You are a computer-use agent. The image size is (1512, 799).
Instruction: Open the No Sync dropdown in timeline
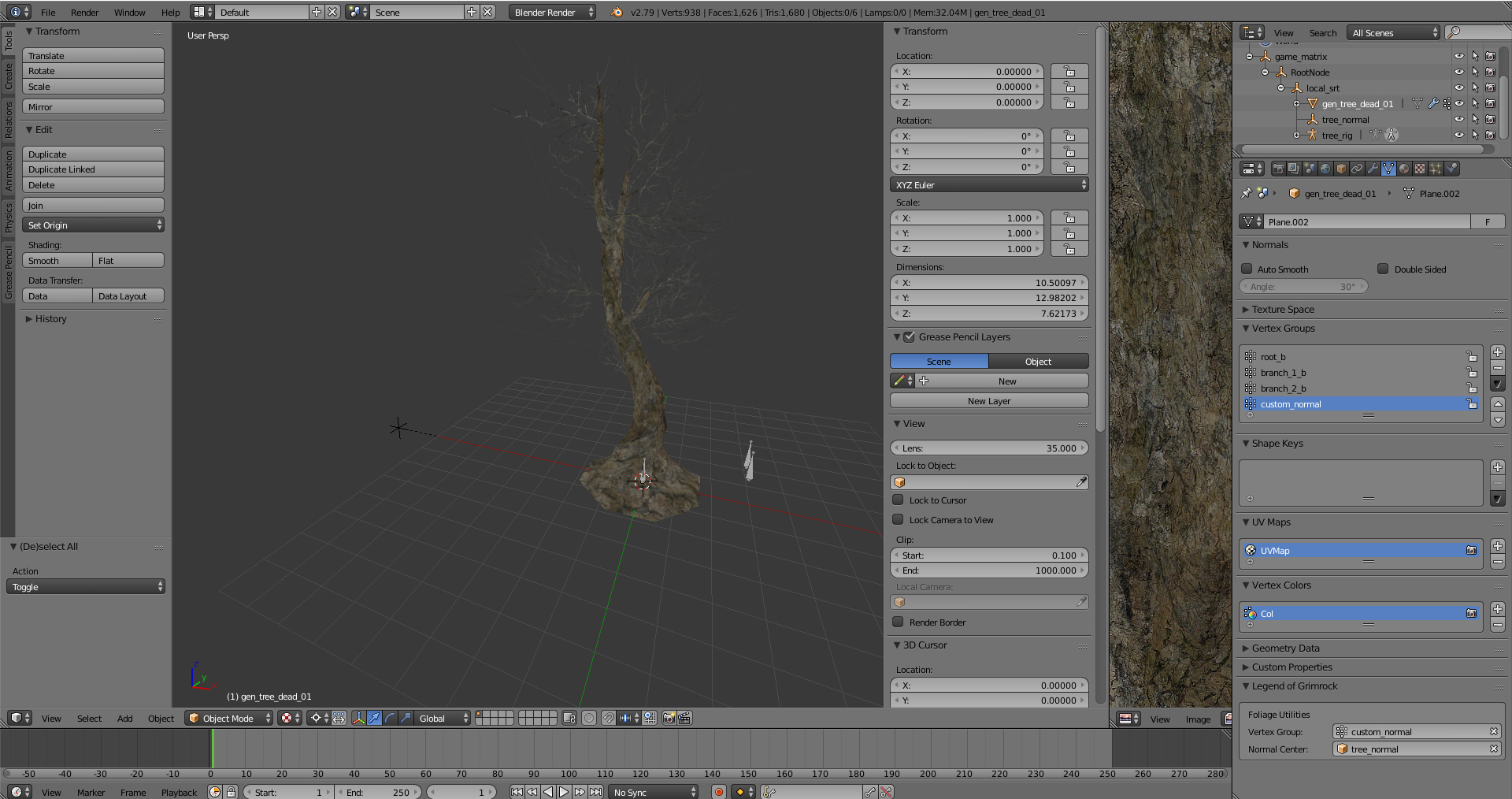pyautogui.click(x=654, y=792)
